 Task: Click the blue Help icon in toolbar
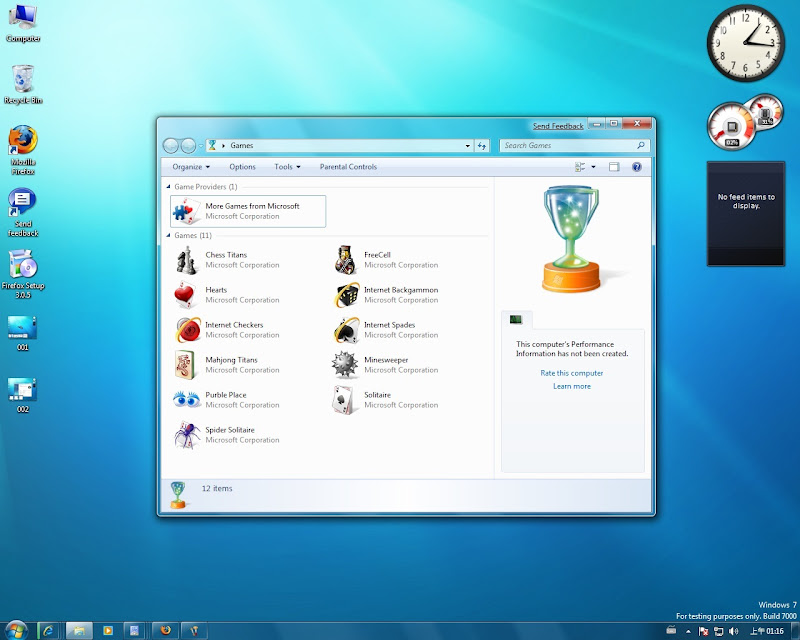636,167
